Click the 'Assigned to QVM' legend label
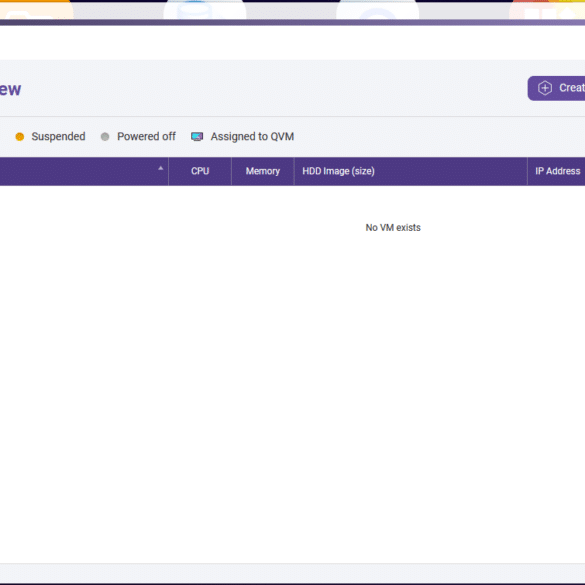585x585 pixels. (252, 137)
